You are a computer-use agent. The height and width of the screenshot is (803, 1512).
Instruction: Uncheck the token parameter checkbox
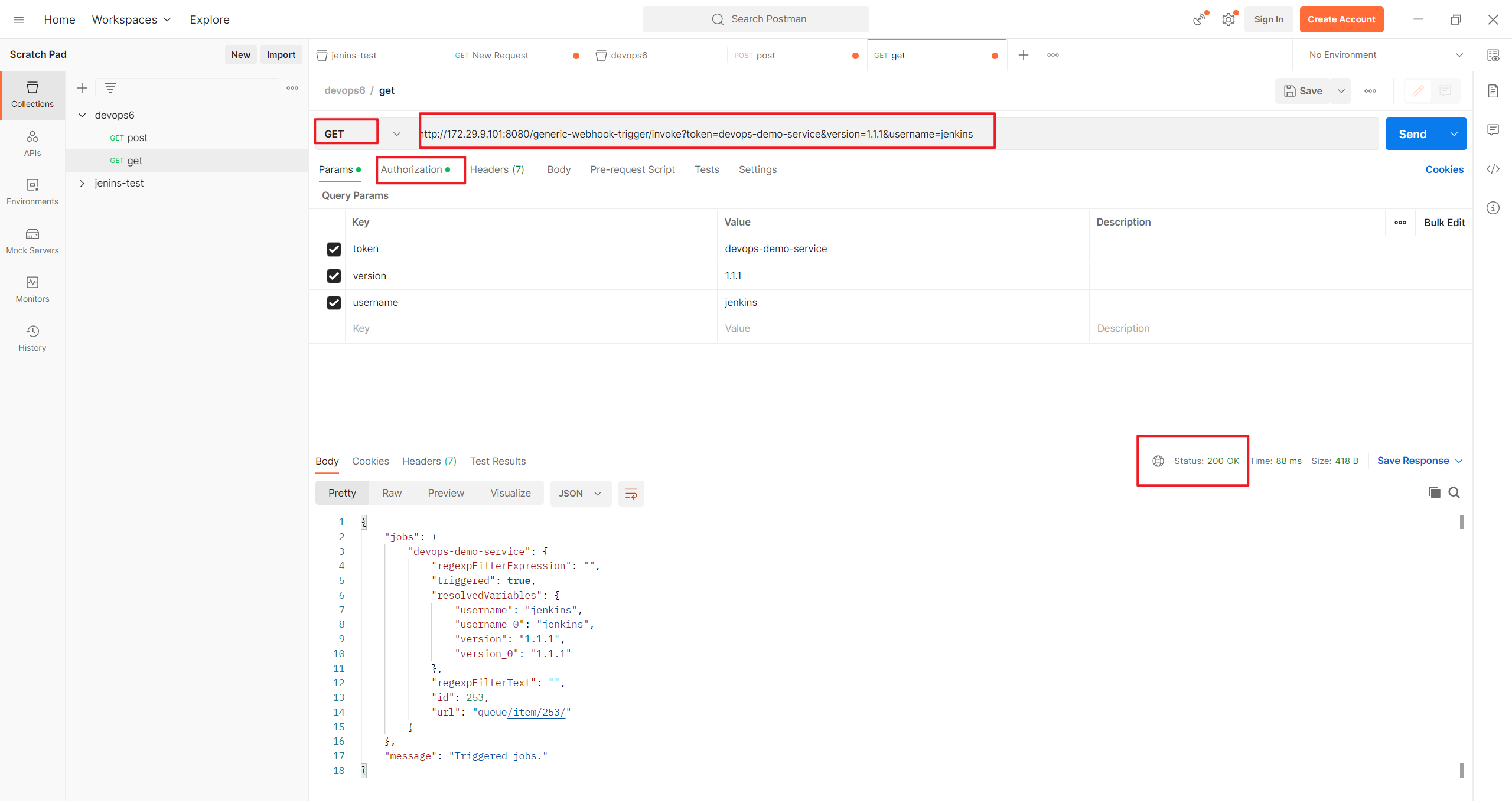334,249
